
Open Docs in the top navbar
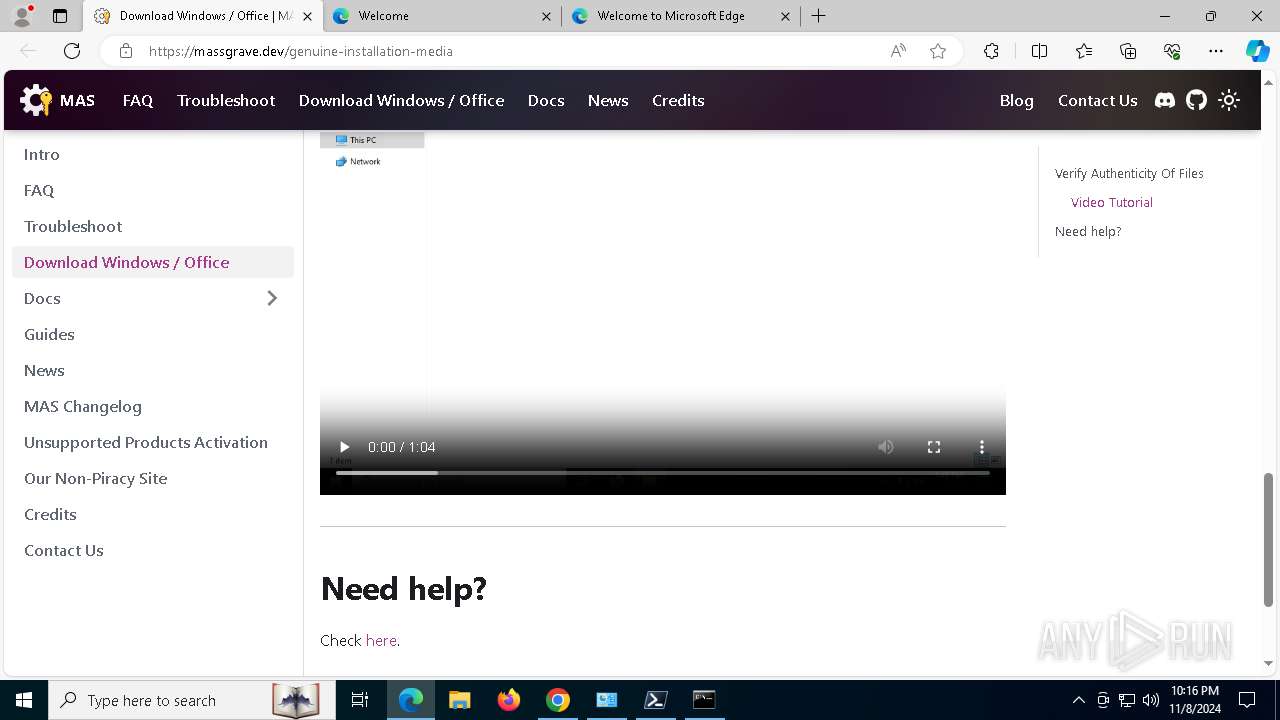click(x=546, y=100)
